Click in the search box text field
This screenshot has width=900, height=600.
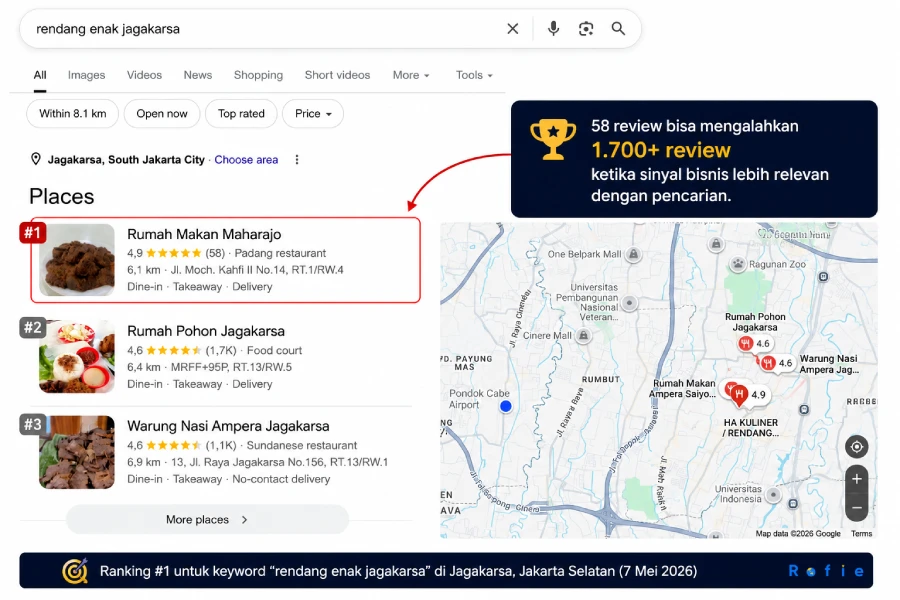click(x=264, y=29)
